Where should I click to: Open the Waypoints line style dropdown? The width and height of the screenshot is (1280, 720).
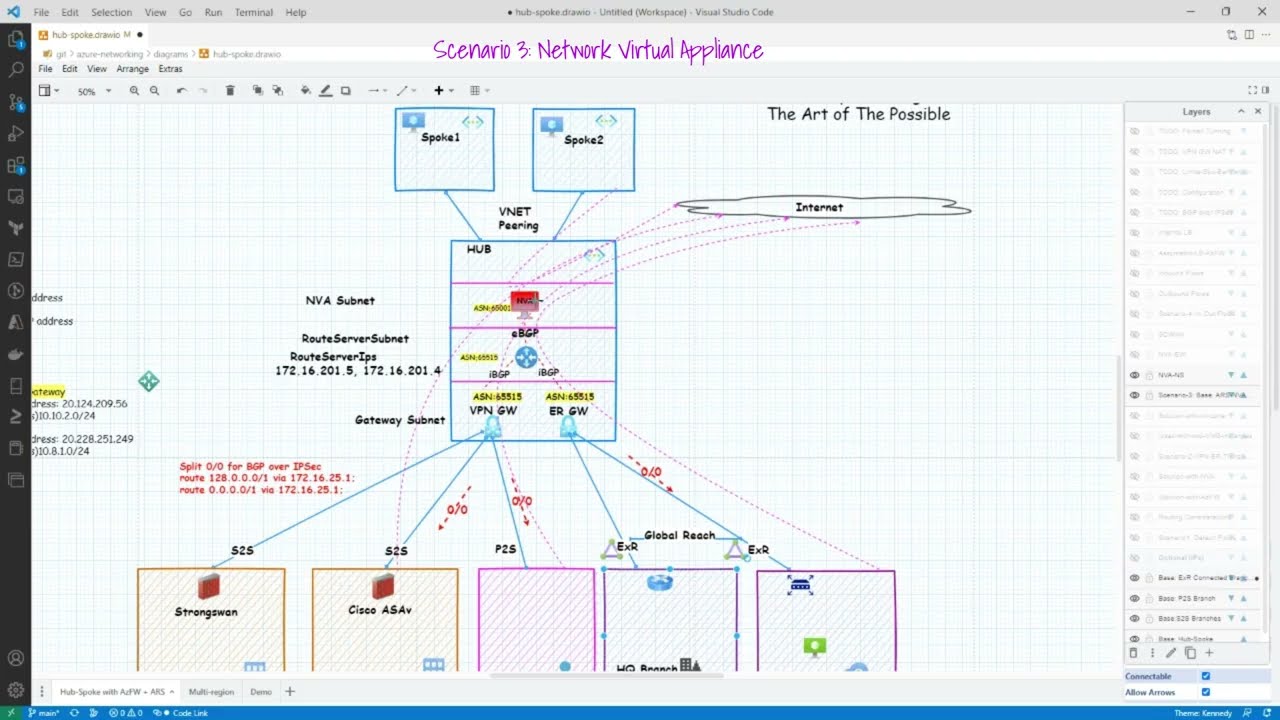(405, 91)
